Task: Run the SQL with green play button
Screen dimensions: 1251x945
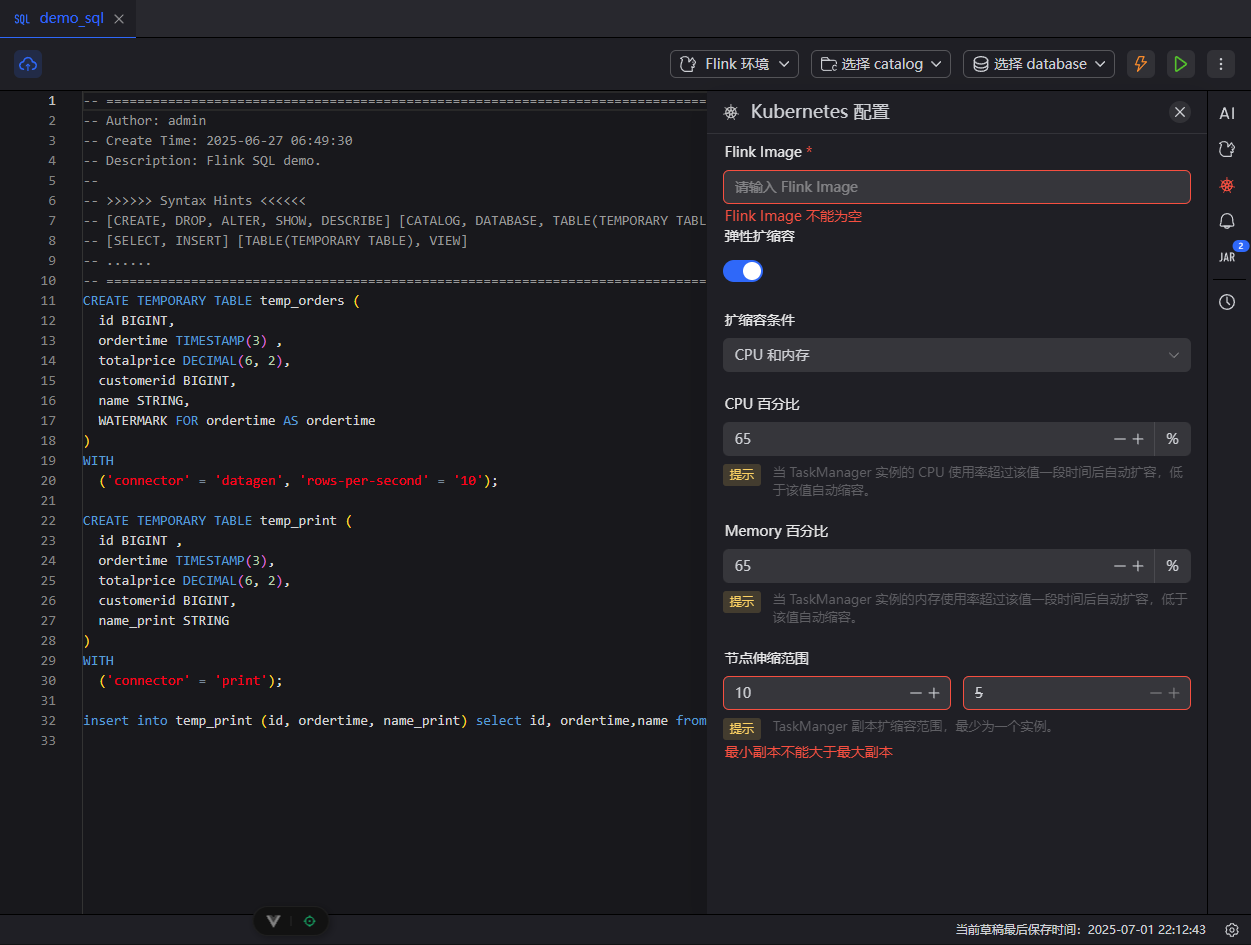Action: coord(1180,64)
